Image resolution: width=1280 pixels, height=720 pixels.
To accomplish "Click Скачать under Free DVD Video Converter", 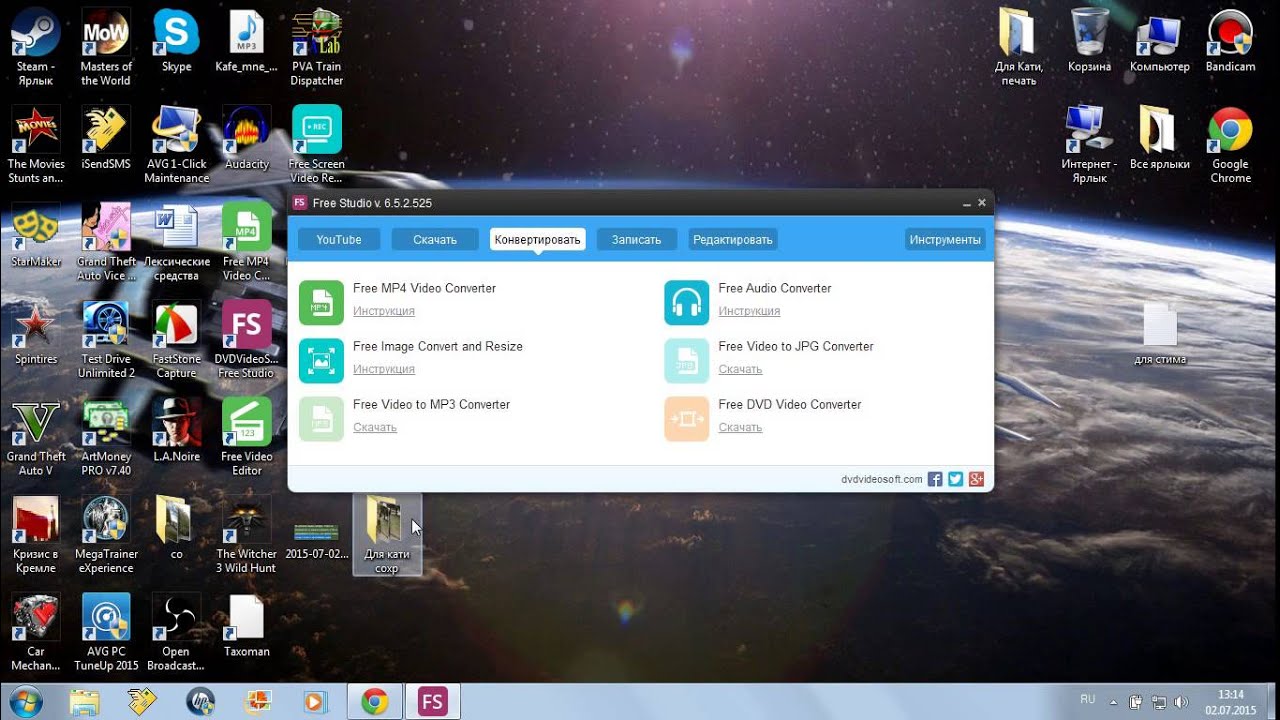I will 740,427.
